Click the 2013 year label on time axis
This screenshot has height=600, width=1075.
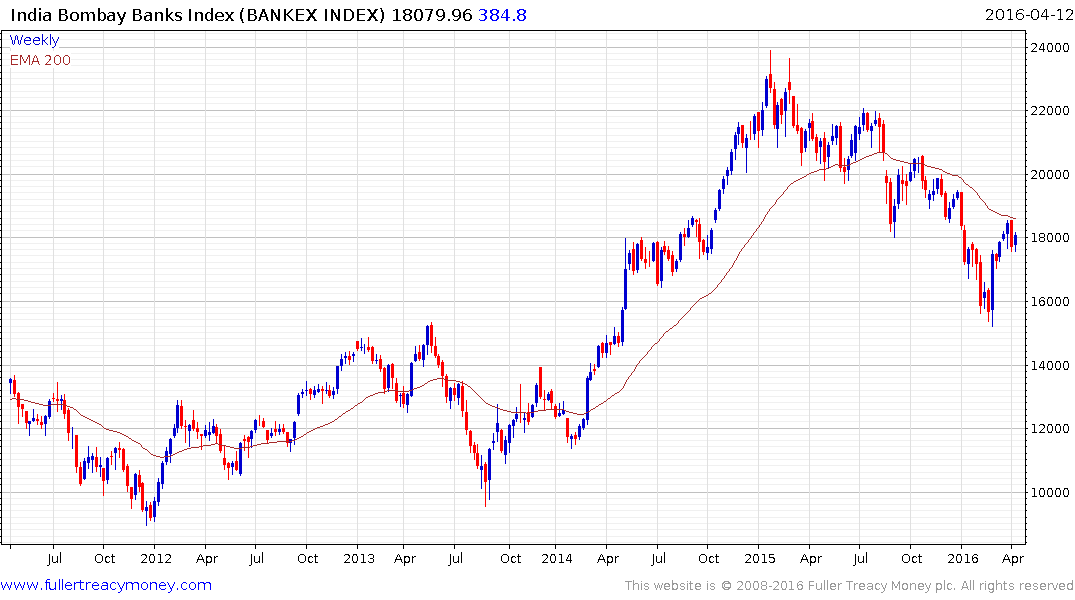[x=359, y=558]
